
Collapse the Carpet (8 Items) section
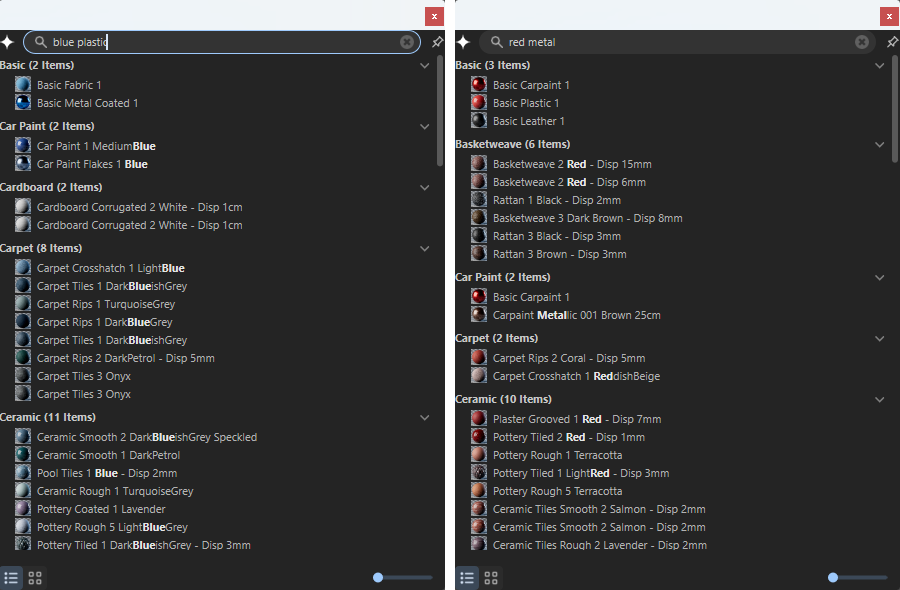coord(424,248)
